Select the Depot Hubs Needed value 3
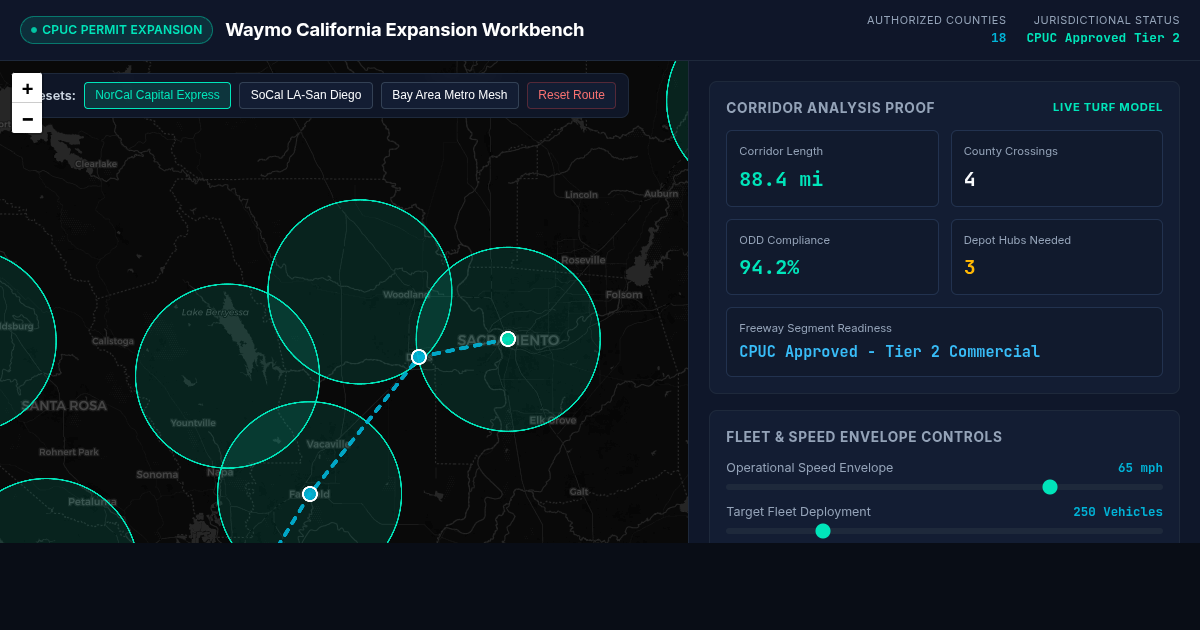This screenshot has height=630, width=1200. coord(969,267)
